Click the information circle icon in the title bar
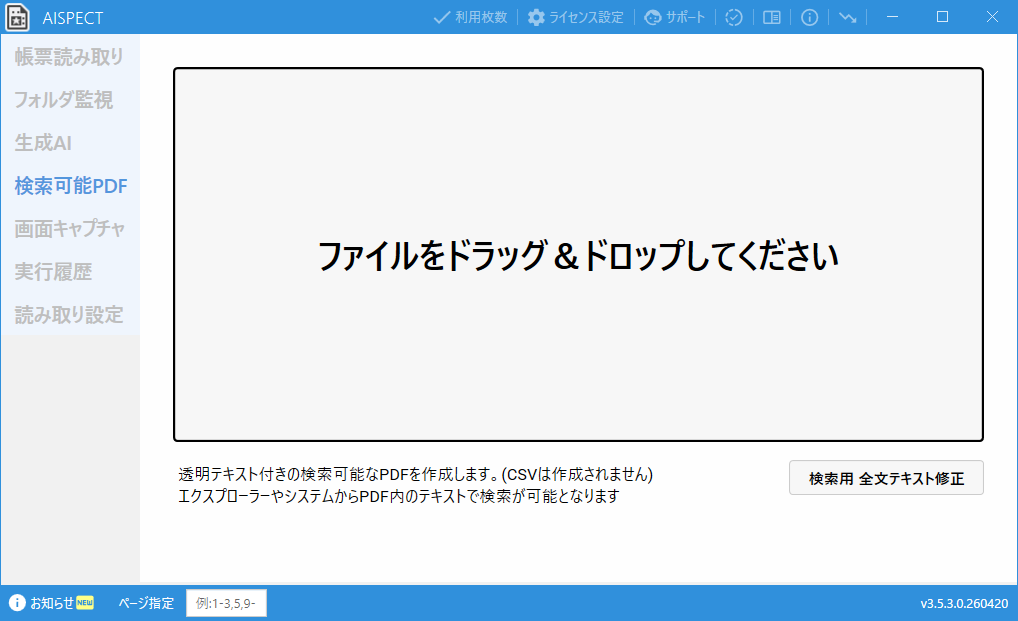The height and width of the screenshot is (621, 1018). coord(809,17)
